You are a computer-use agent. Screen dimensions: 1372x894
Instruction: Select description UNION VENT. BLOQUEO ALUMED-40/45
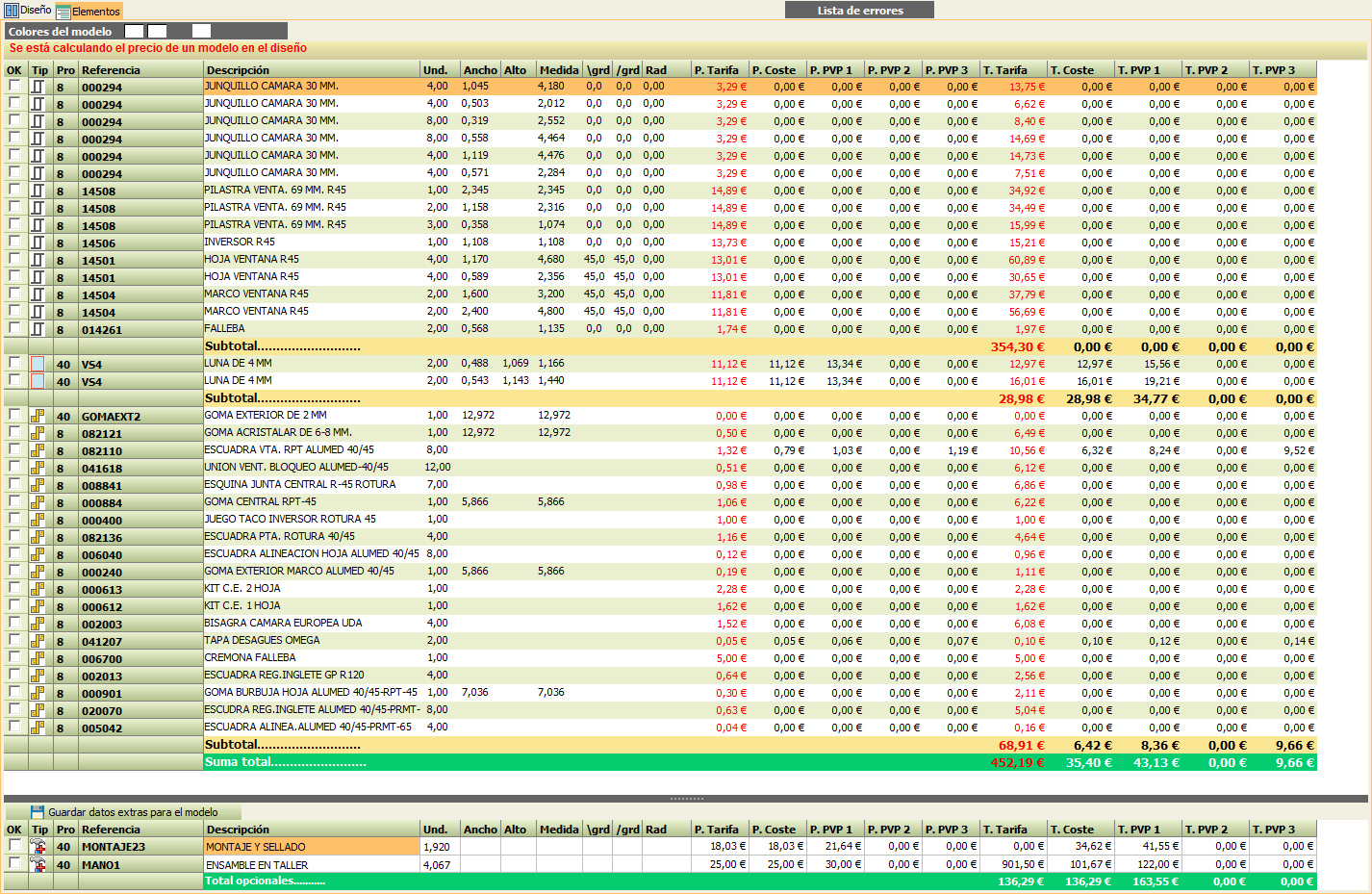[296, 468]
